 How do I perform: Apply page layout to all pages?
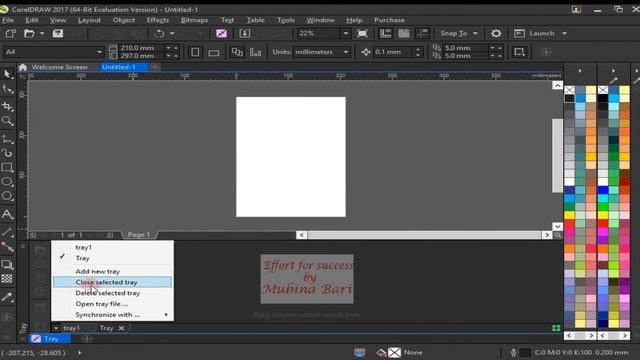pyautogui.click(x=237, y=52)
